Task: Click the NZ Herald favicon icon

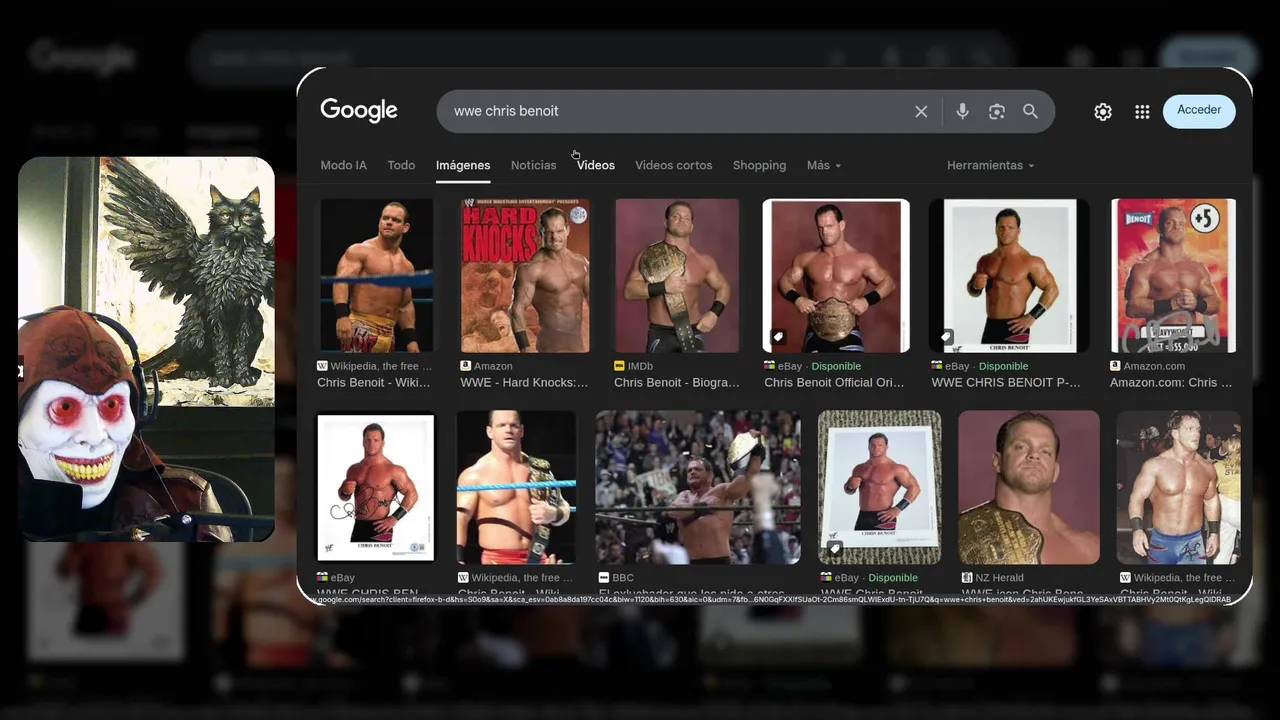Action: 967,578
